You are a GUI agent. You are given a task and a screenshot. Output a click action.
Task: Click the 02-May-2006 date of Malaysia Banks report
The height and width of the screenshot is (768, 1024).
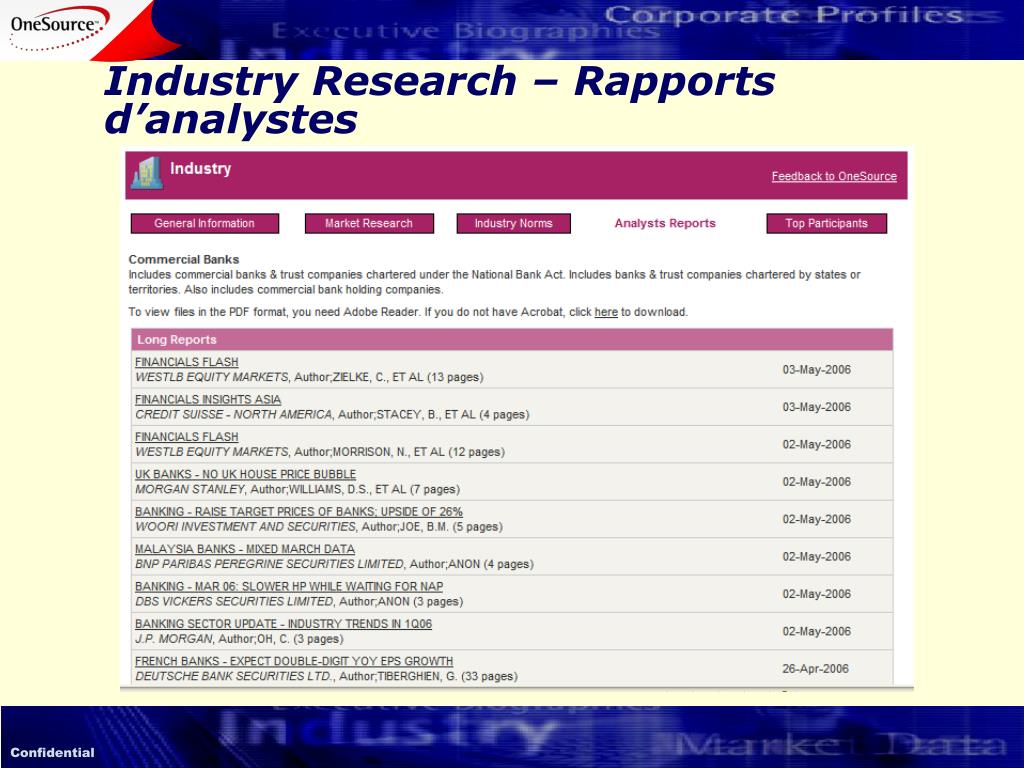[x=816, y=556]
